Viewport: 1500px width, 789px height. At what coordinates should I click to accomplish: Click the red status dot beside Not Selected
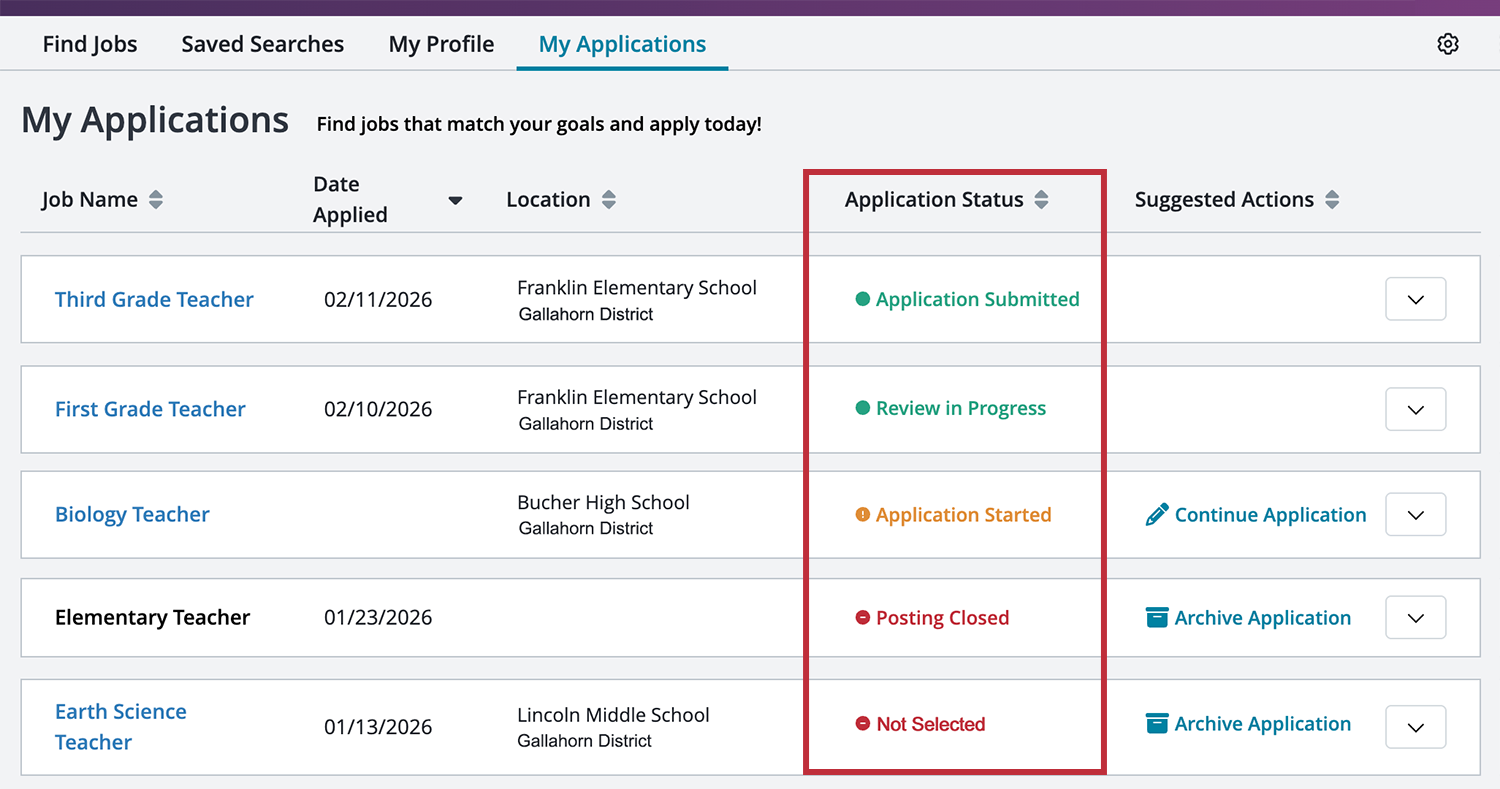click(x=862, y=724)
